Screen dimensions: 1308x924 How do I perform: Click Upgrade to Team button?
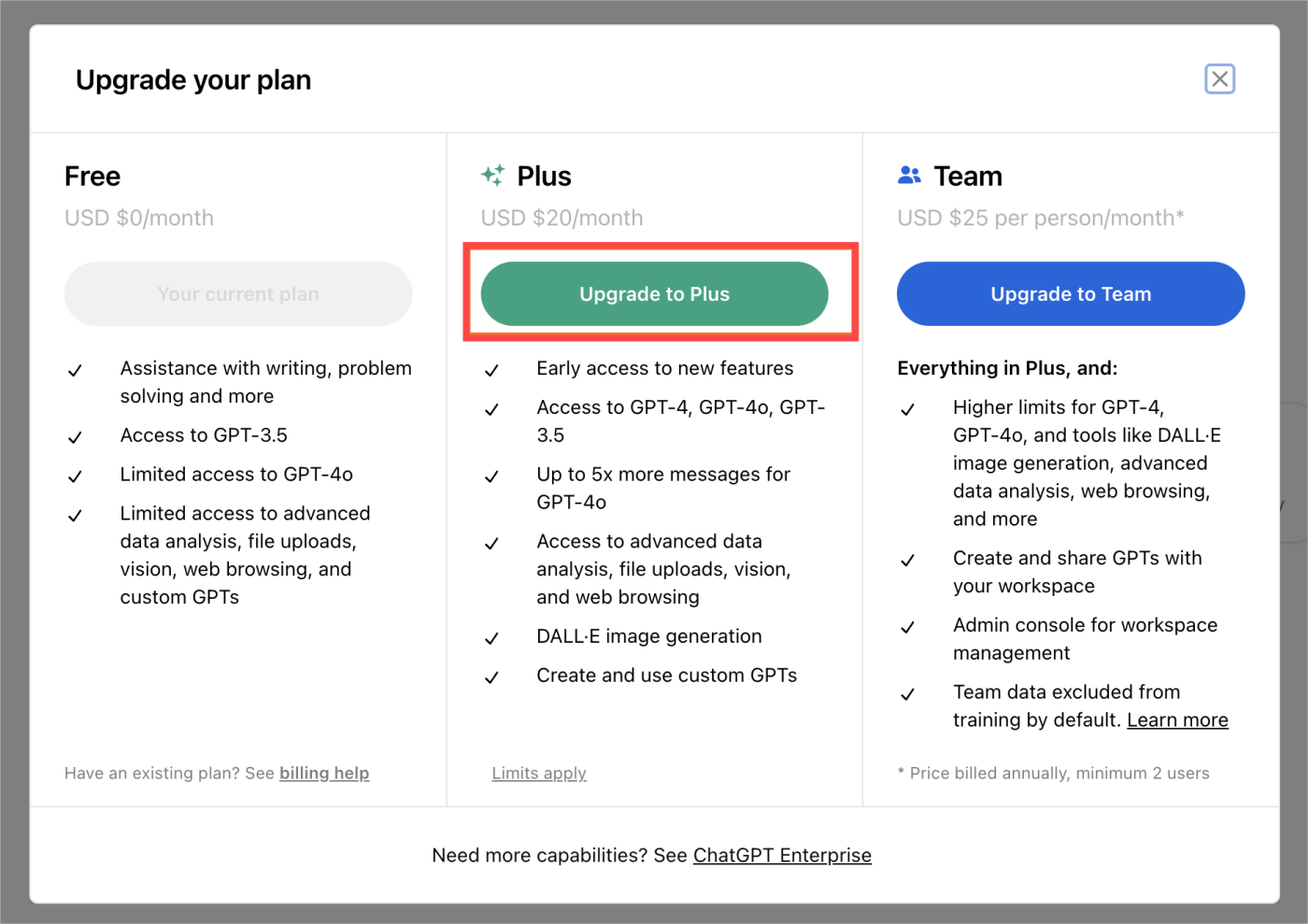(1071, 293)
